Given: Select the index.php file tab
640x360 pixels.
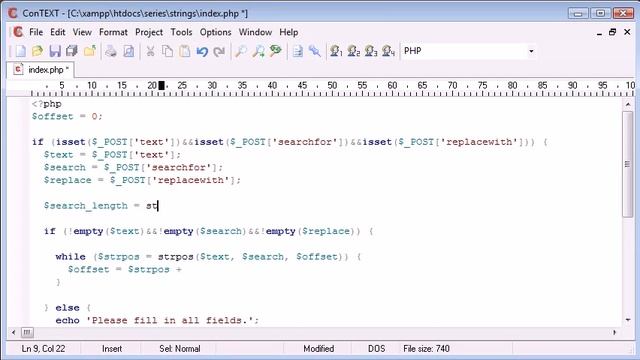Looking at the screenshot, I should 41,70.
